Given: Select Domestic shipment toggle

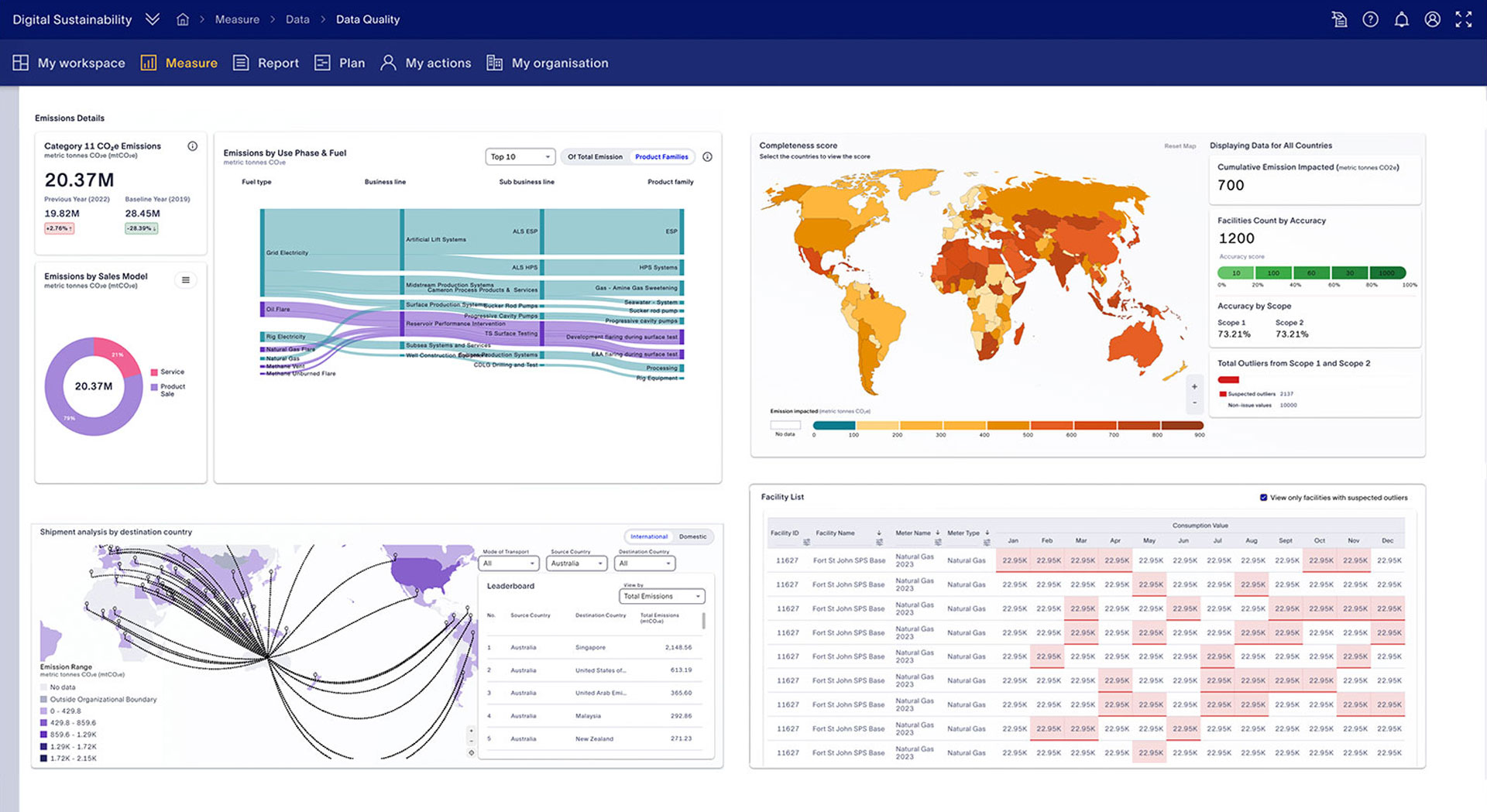Looking at the screenshot, I should point(693,536).
